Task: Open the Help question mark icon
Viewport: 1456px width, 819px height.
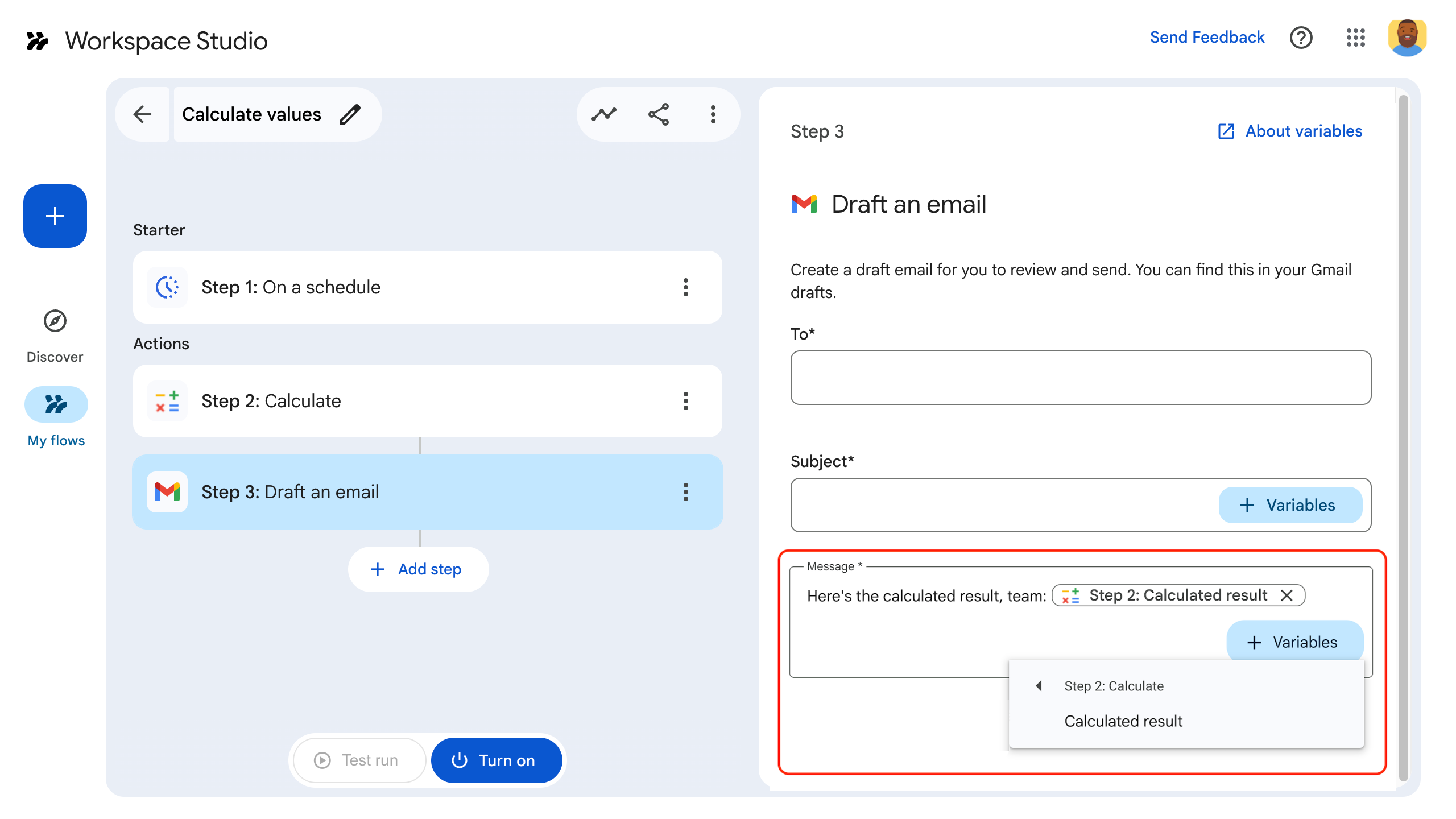Action: [1301, 38]
